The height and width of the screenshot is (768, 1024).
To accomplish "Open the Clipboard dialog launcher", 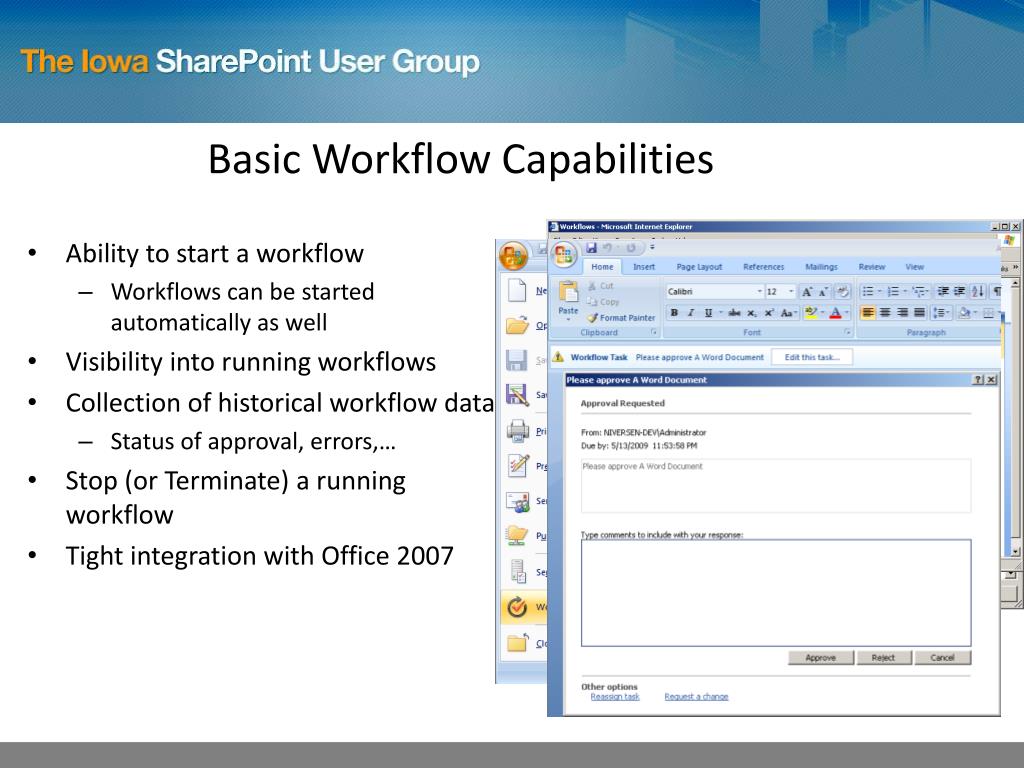I will [654, 332].
